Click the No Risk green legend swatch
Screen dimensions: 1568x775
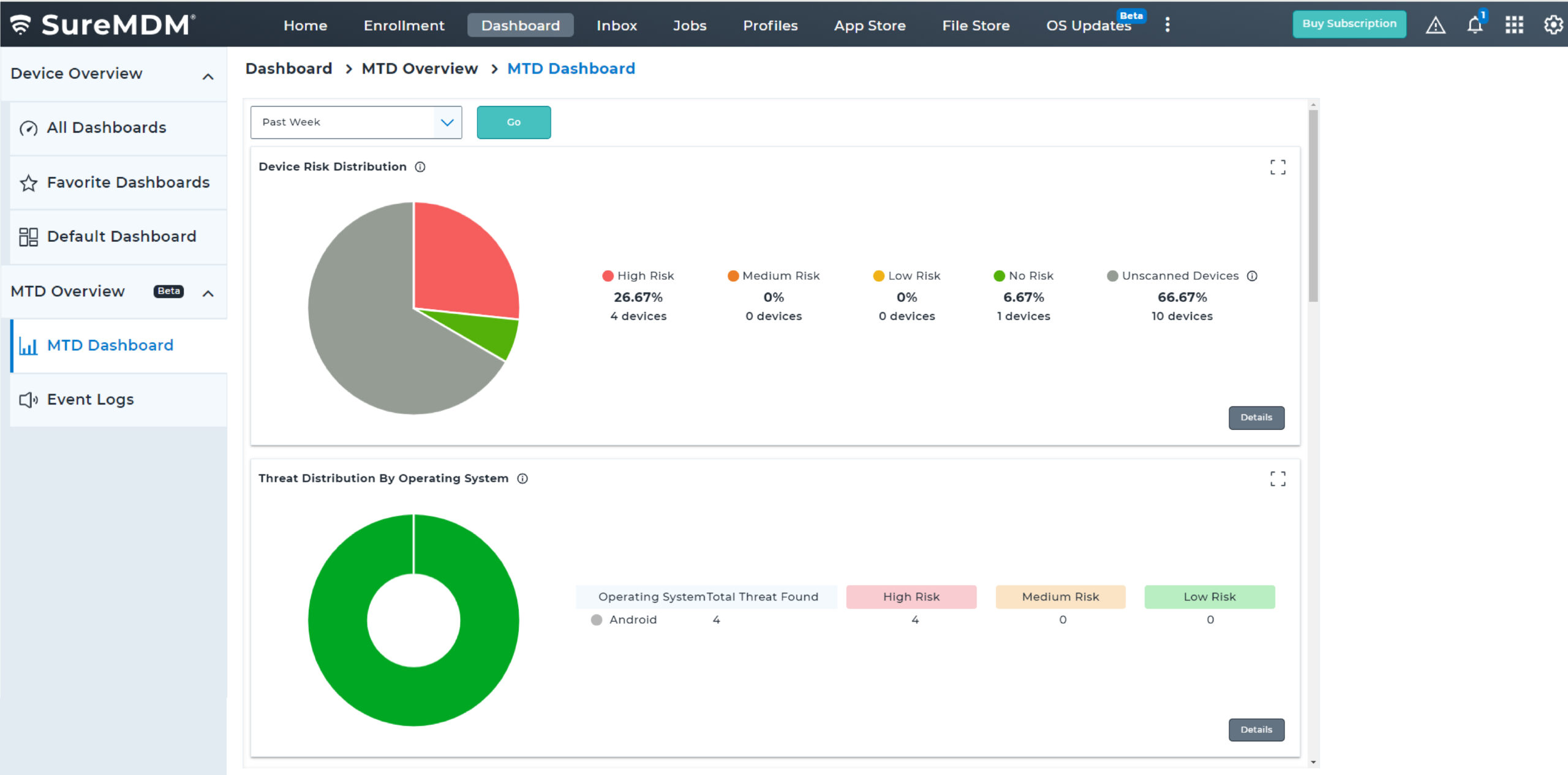[x=999, y=276]
